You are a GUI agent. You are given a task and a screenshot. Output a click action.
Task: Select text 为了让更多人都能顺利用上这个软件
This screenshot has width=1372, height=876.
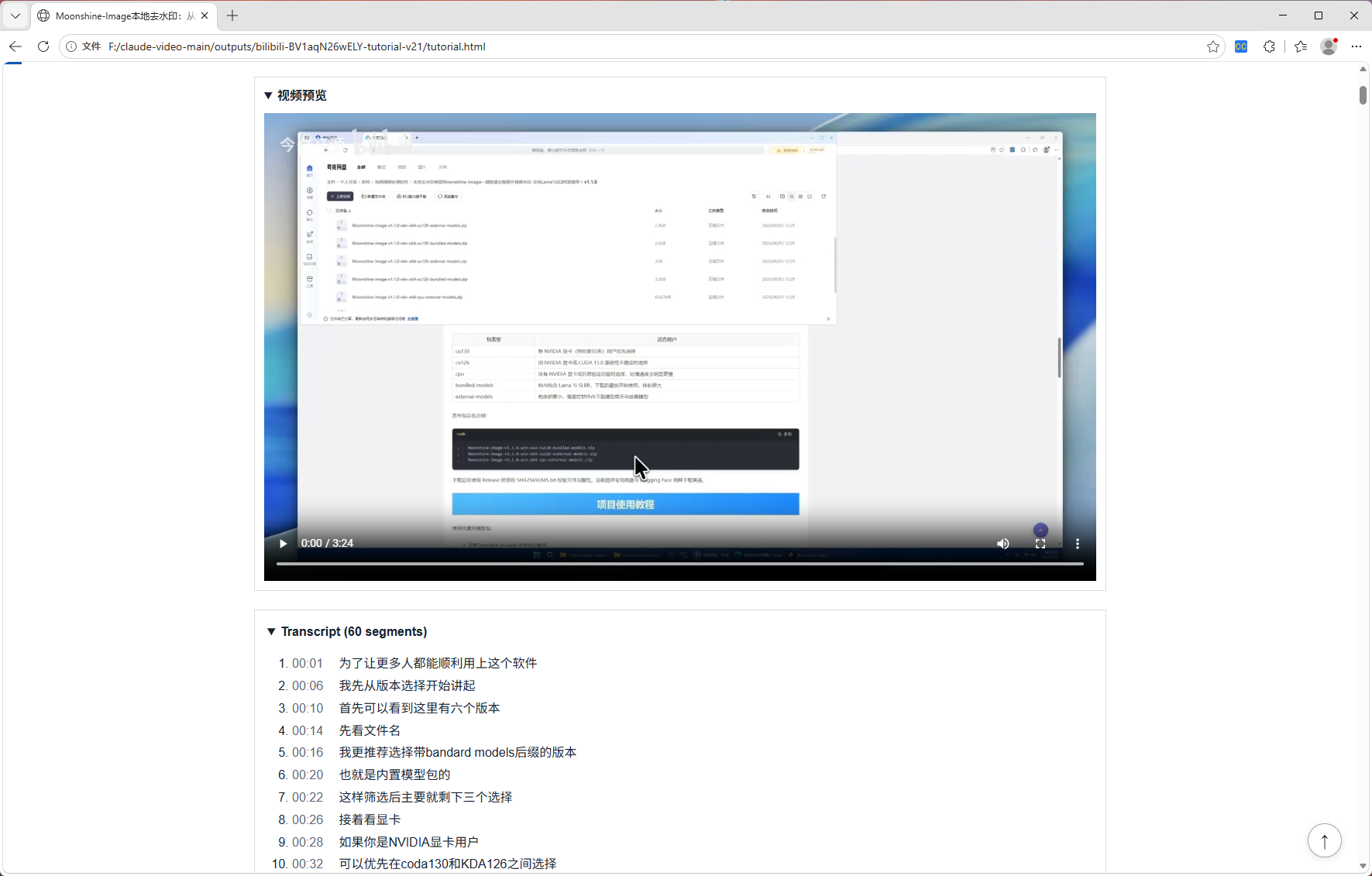coord(438,663)
